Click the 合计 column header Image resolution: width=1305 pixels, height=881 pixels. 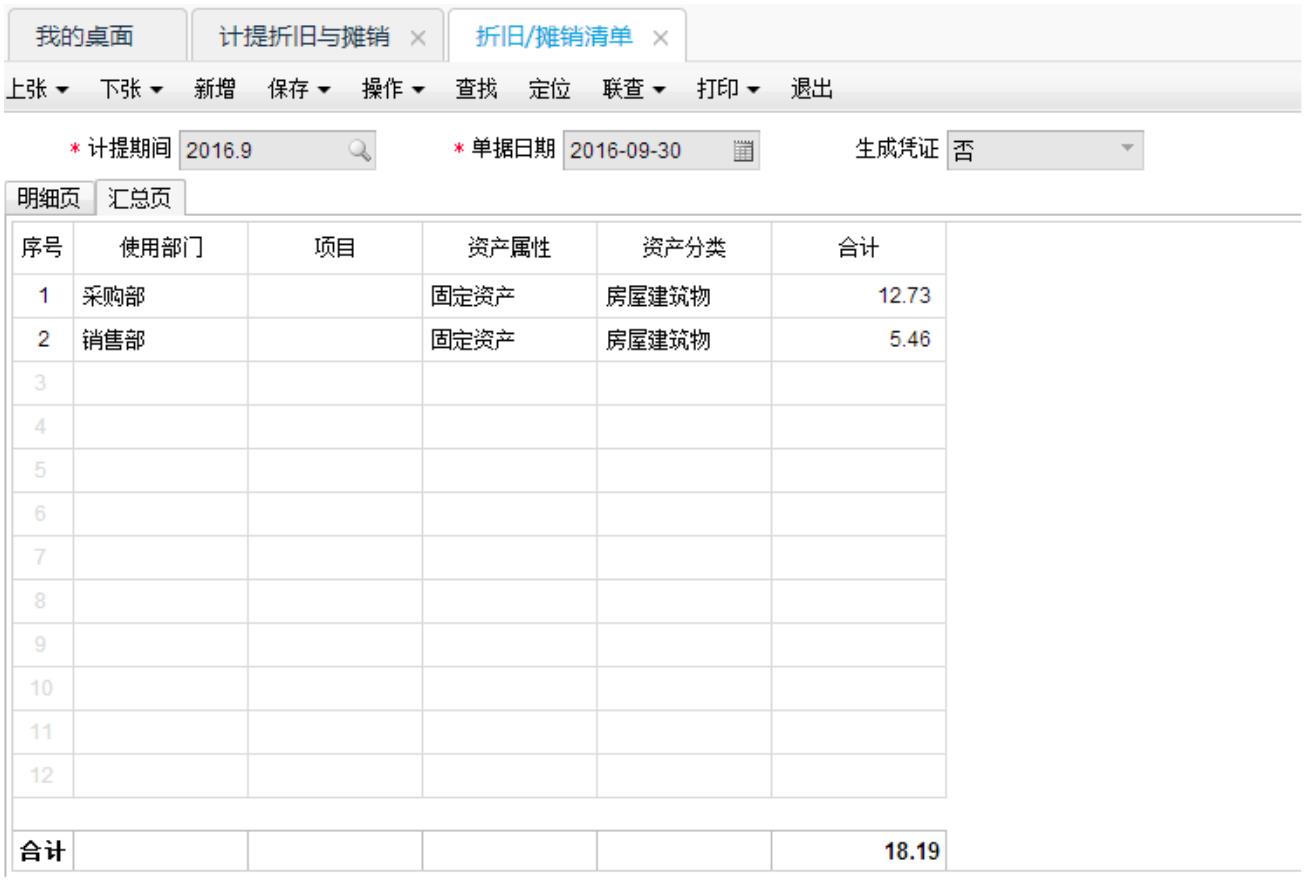(x=857, y=251)
